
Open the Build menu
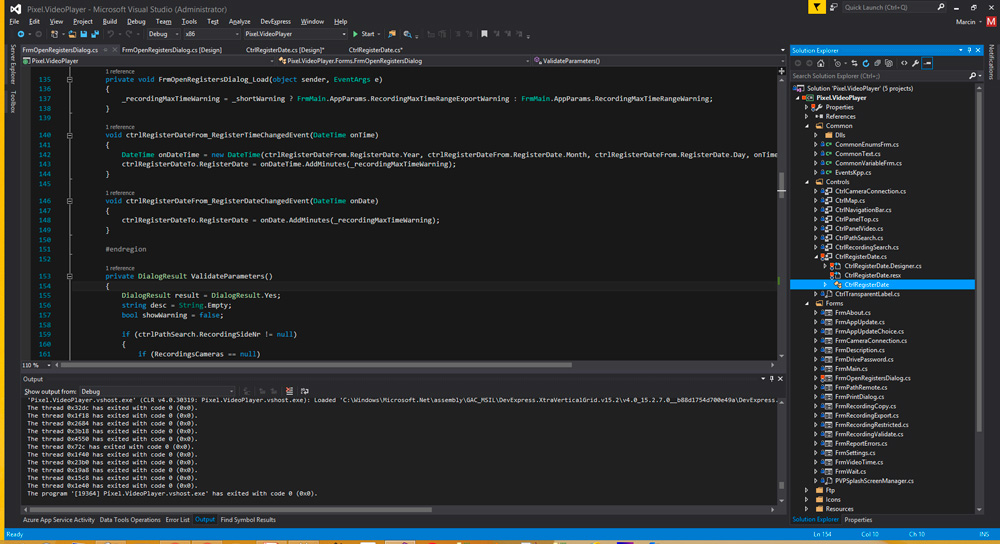click(110, 22)
